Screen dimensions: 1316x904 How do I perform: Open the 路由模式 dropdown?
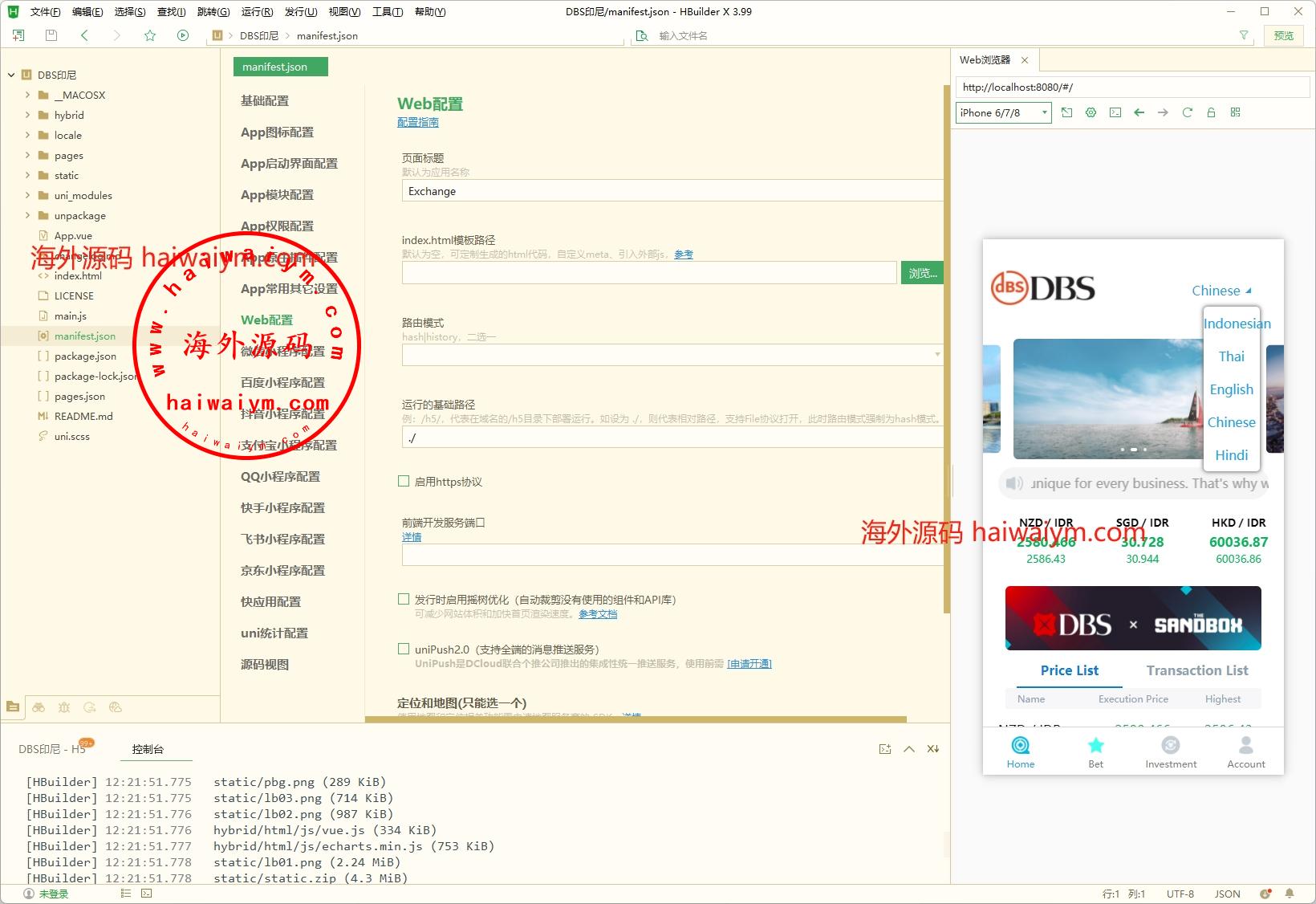671,354
